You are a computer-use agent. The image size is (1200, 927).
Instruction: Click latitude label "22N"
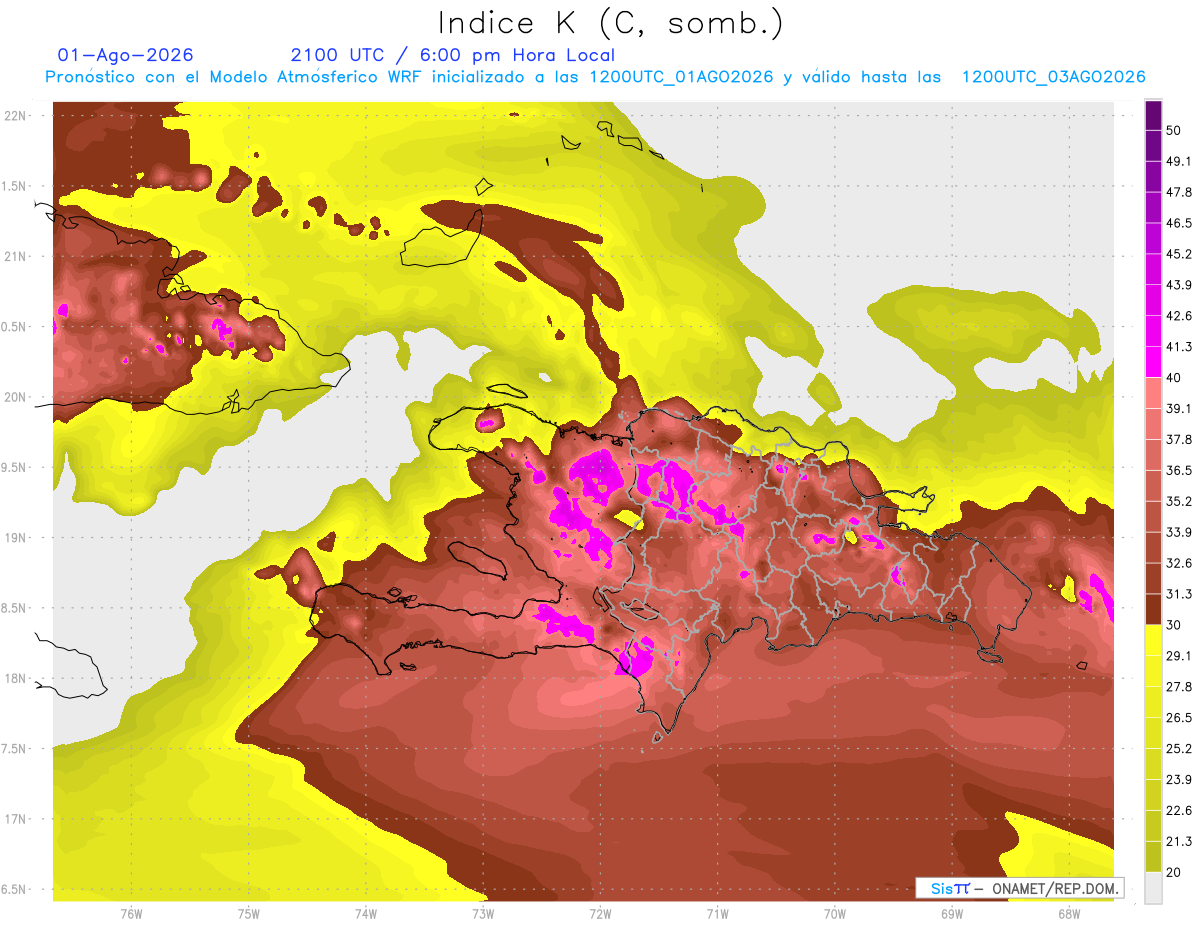pos(17,116)
